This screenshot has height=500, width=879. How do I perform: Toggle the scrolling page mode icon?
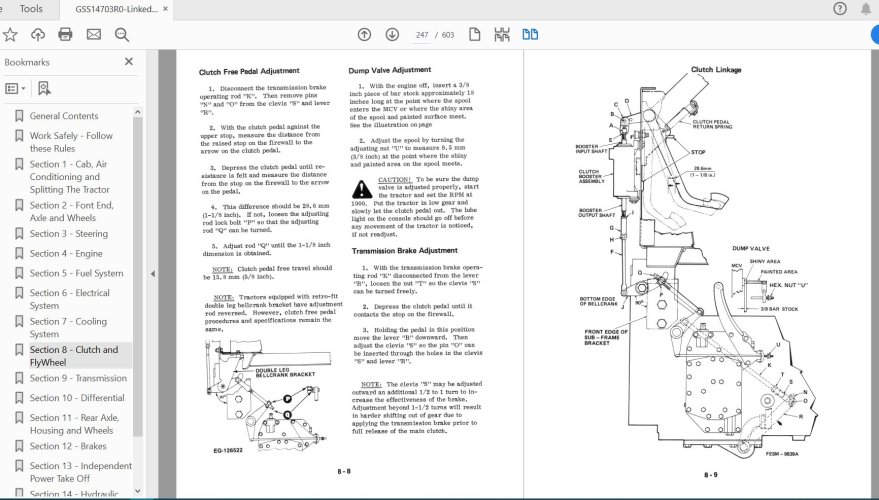click(502, 35)
